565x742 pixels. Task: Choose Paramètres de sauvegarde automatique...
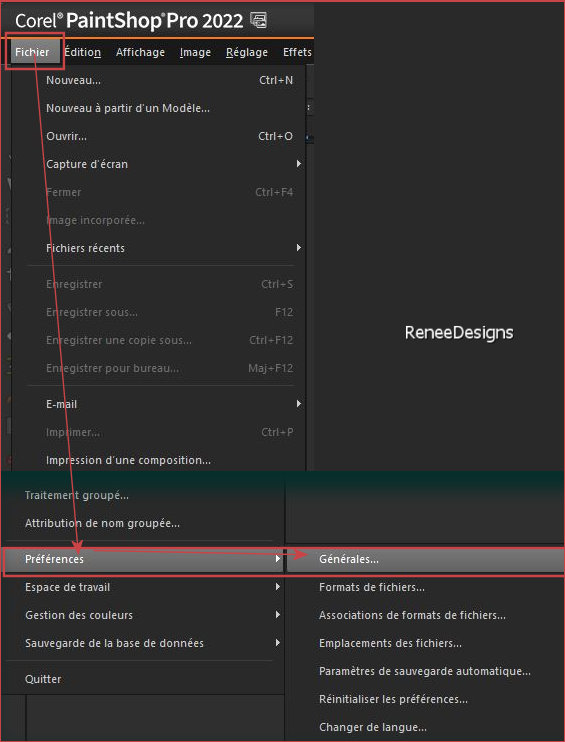tap(424, 671)
